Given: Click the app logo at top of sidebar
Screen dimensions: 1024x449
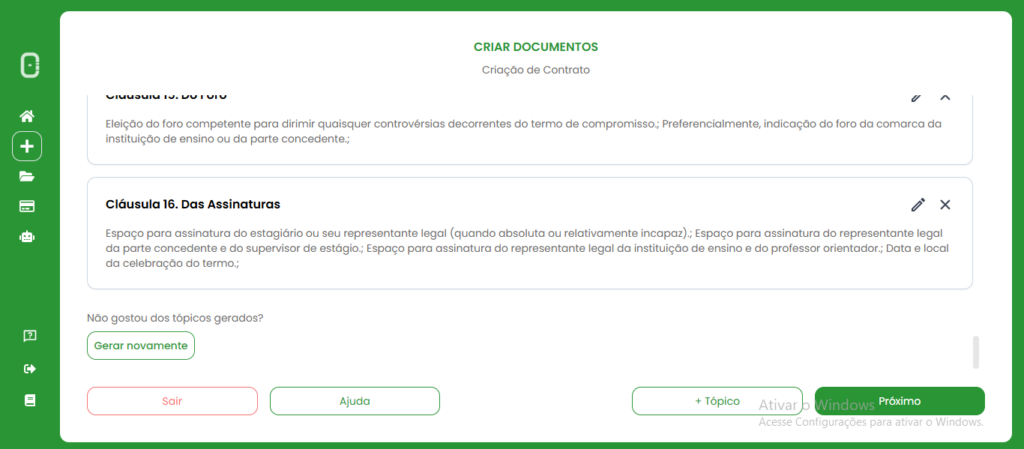Looking at the screenshot, I should 30,66.
